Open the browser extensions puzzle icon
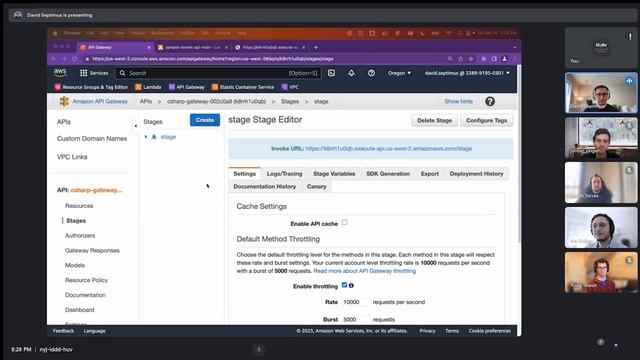This screenshot has width=640, height=360. point(483,59)
